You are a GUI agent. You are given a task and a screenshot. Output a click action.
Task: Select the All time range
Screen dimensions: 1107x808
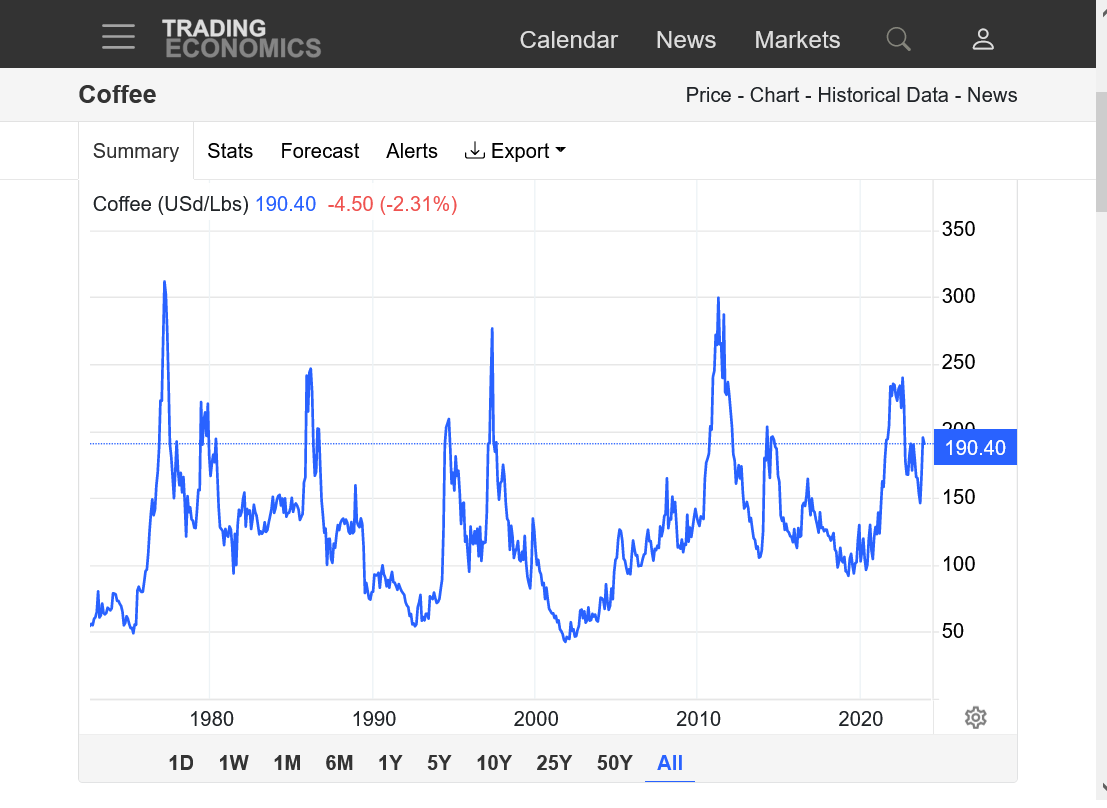[x=670, y=763]
